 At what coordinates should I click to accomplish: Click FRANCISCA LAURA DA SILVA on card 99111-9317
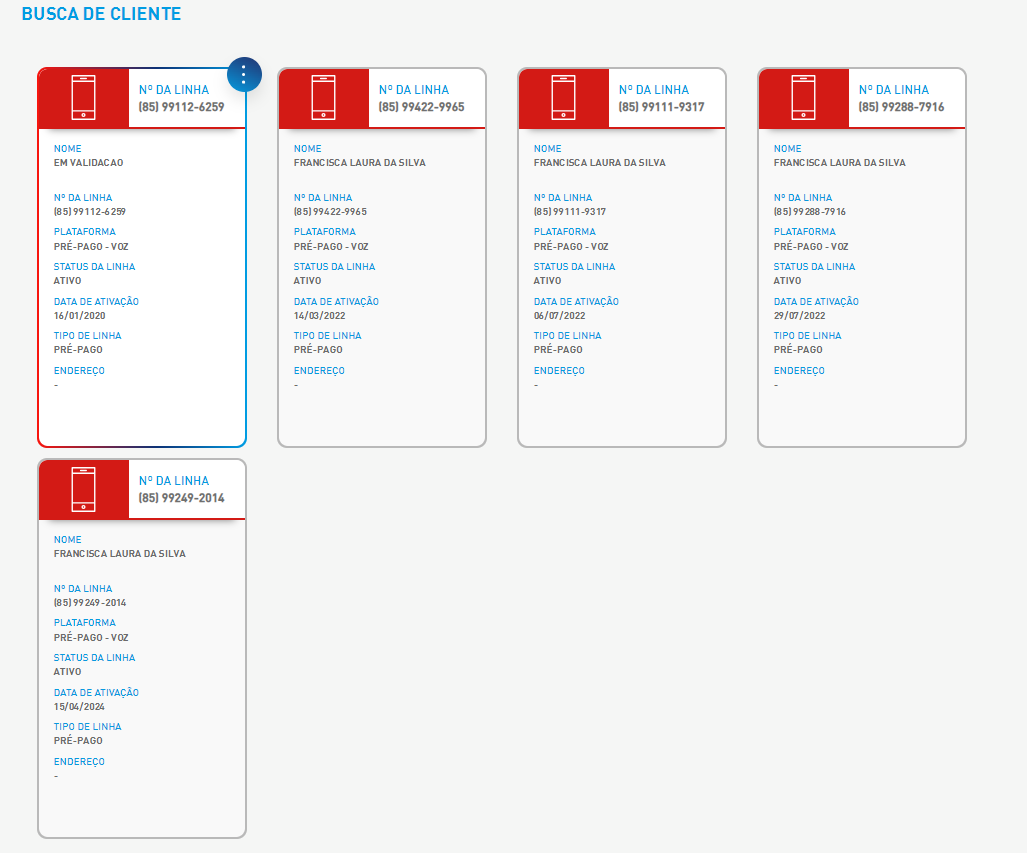click(600, 162)
